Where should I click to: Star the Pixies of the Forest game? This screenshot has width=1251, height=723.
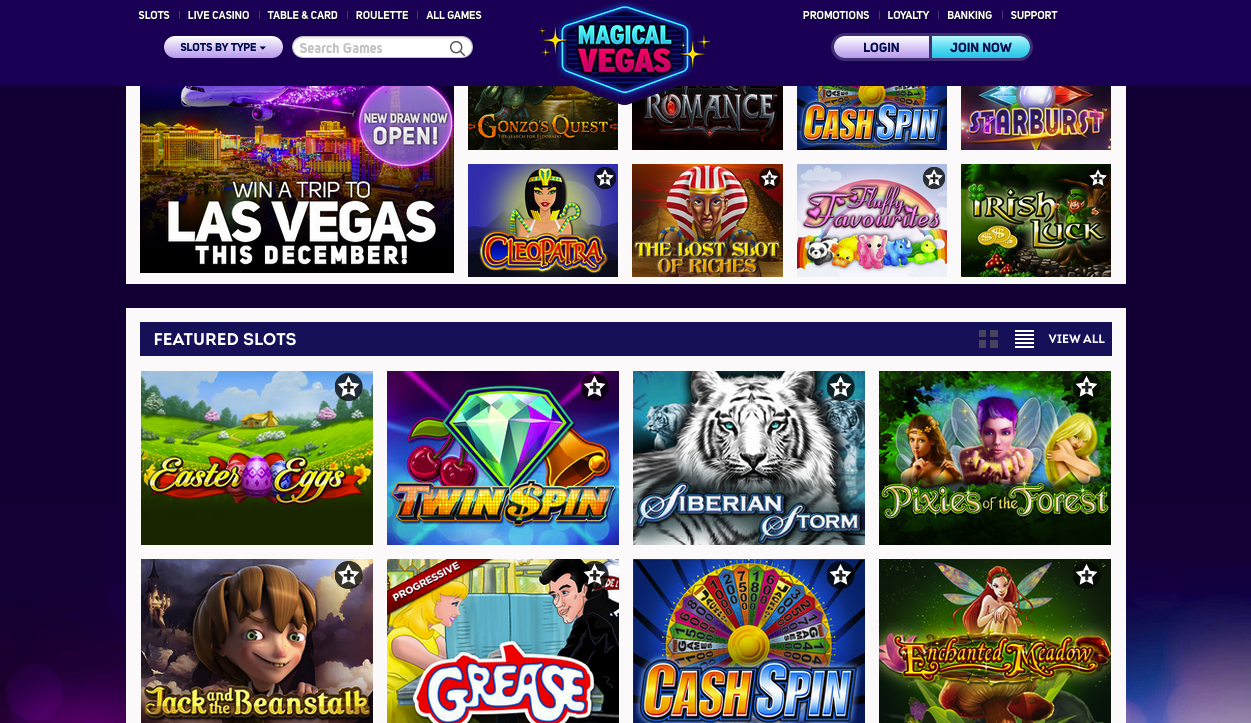coord(1086,387)
